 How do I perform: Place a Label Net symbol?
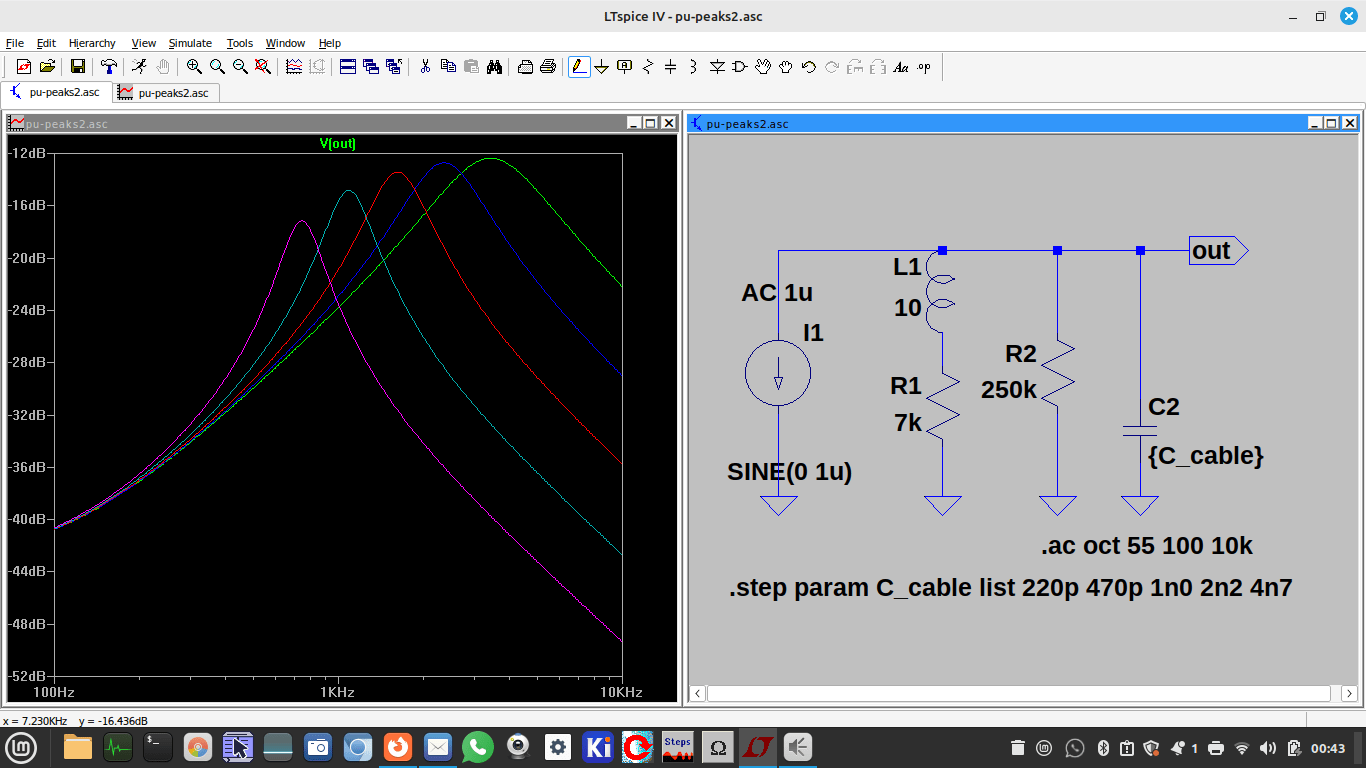pos(625,67)
